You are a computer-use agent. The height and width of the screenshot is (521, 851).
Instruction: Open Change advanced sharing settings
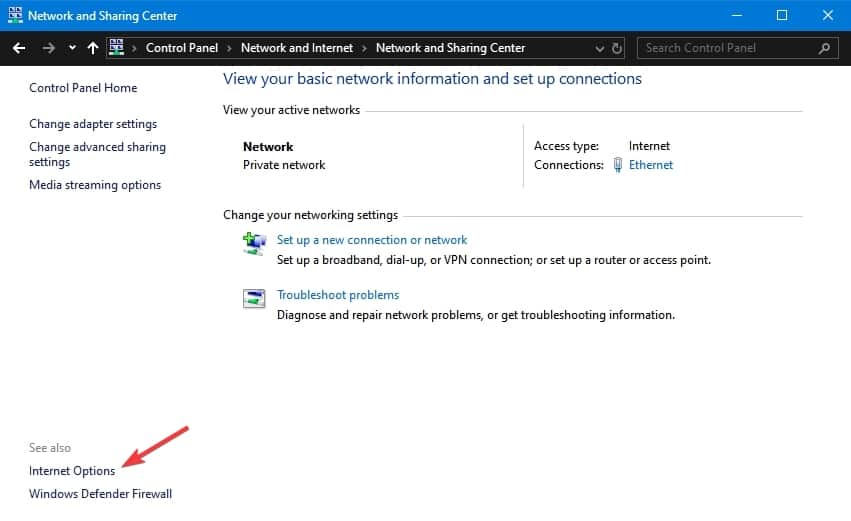pos(98,155)
